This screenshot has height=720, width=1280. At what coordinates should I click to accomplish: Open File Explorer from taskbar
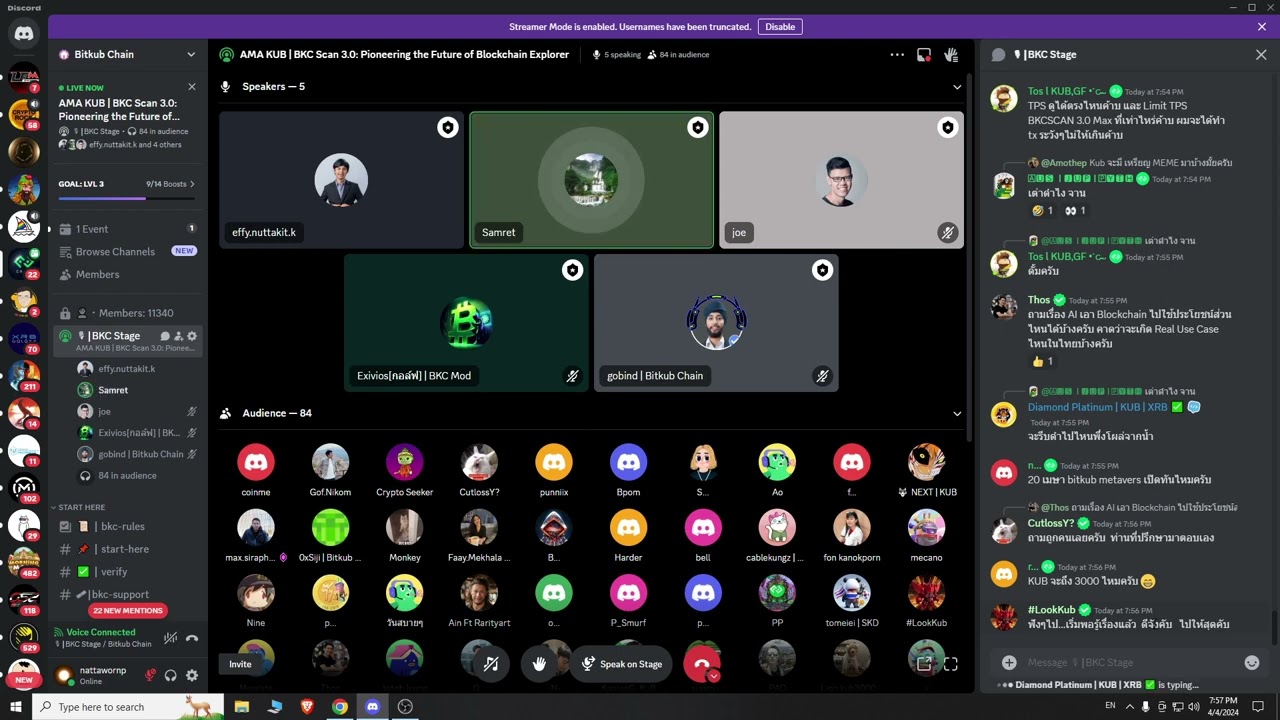click(x=242, y=706)
